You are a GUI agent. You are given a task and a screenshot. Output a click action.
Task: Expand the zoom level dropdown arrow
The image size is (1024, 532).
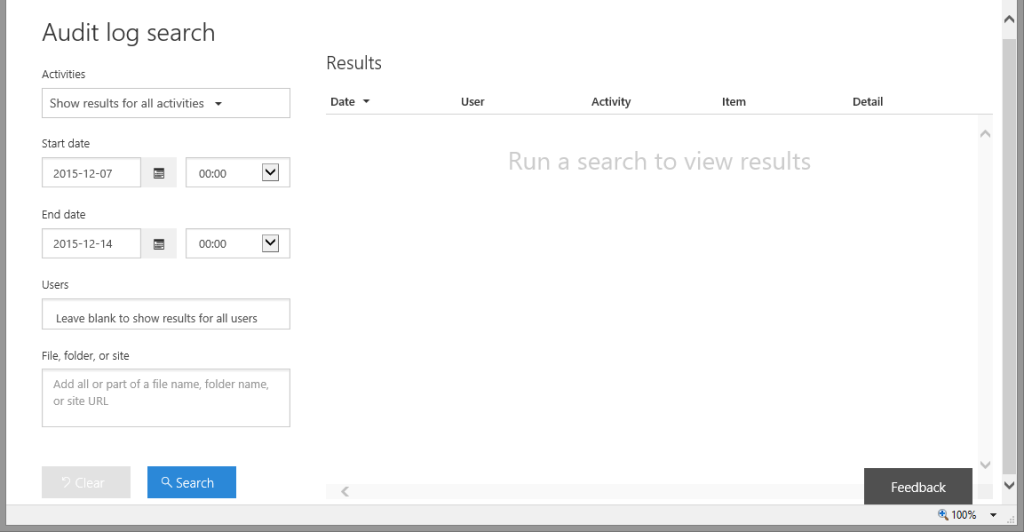(x=993, y=515)
